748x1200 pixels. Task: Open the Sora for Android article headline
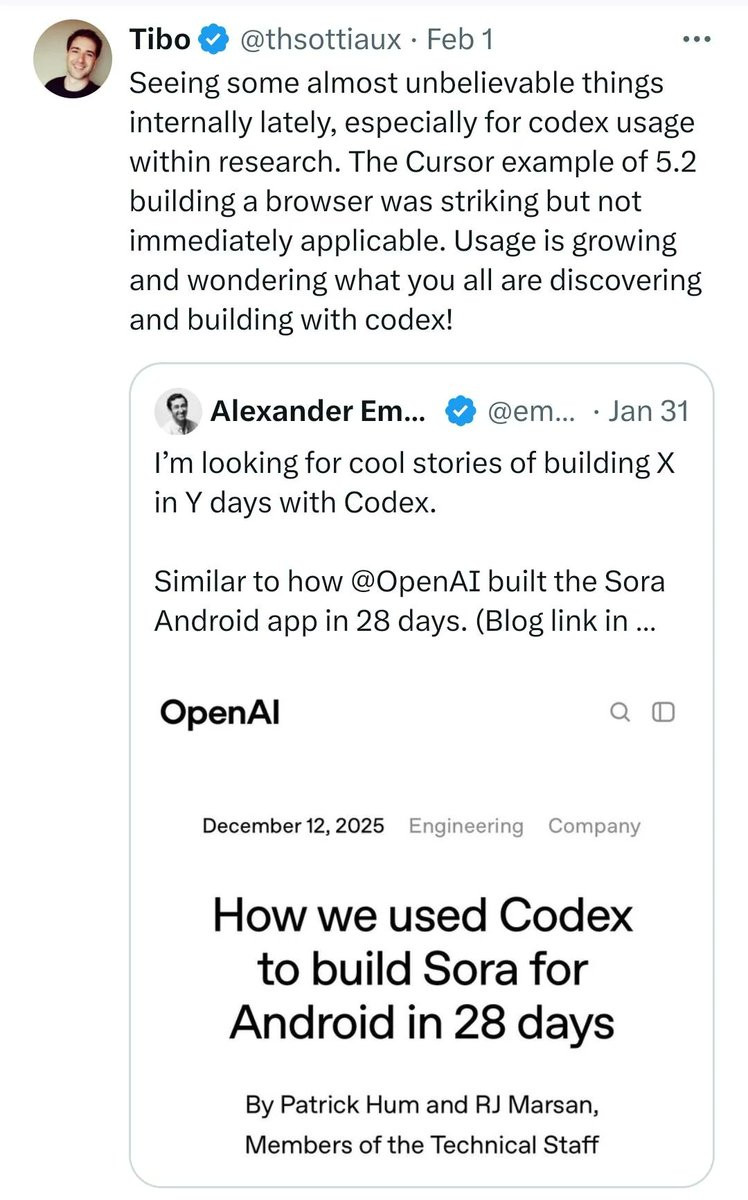[x=422, y=969]
